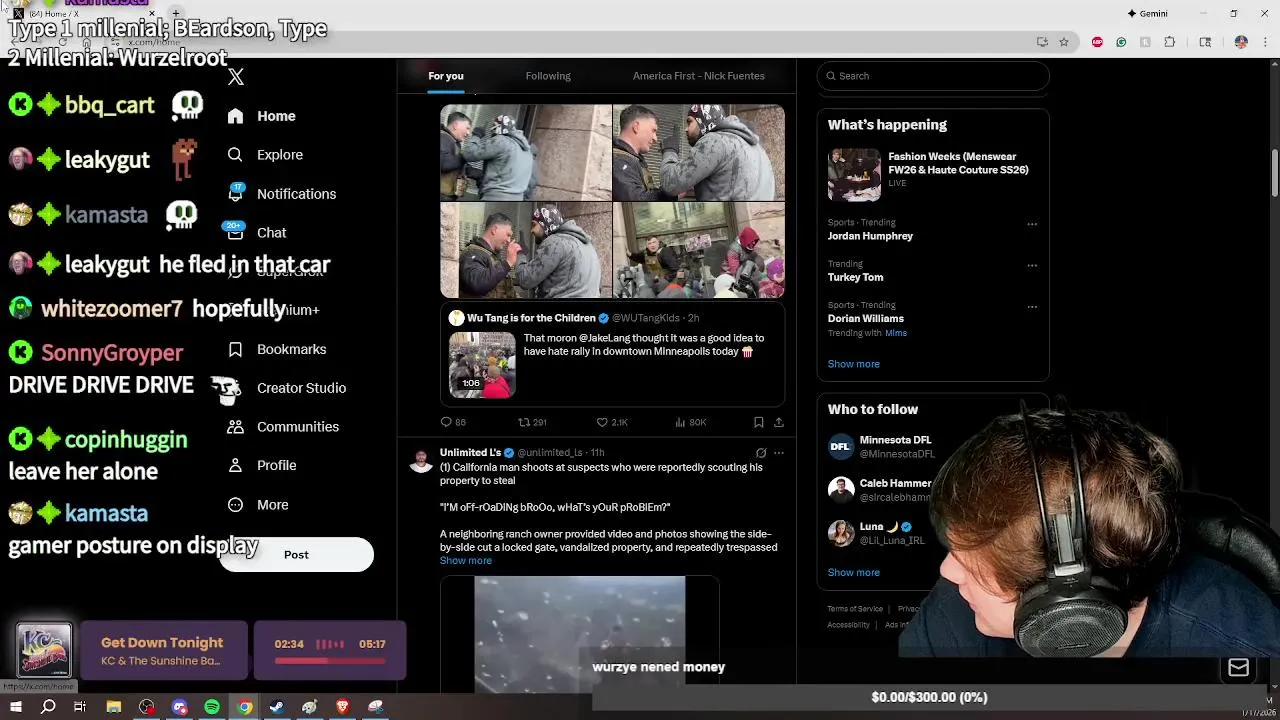
Task: Open more options for Unlimited L's post
Action: [779, 453]
